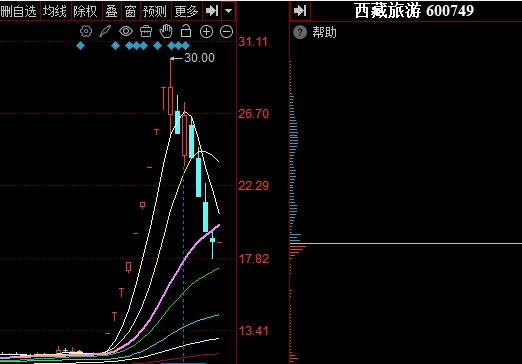Click the 30.00 high price label
The height and width of the screenshot is (364, 522).
pos(199,58)
